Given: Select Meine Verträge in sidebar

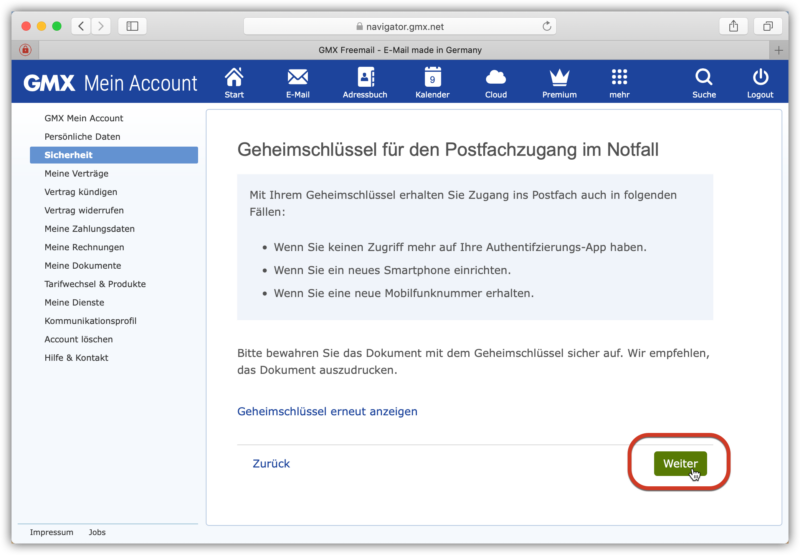Looking at the screenshot, I should click(x=76, y=173).
